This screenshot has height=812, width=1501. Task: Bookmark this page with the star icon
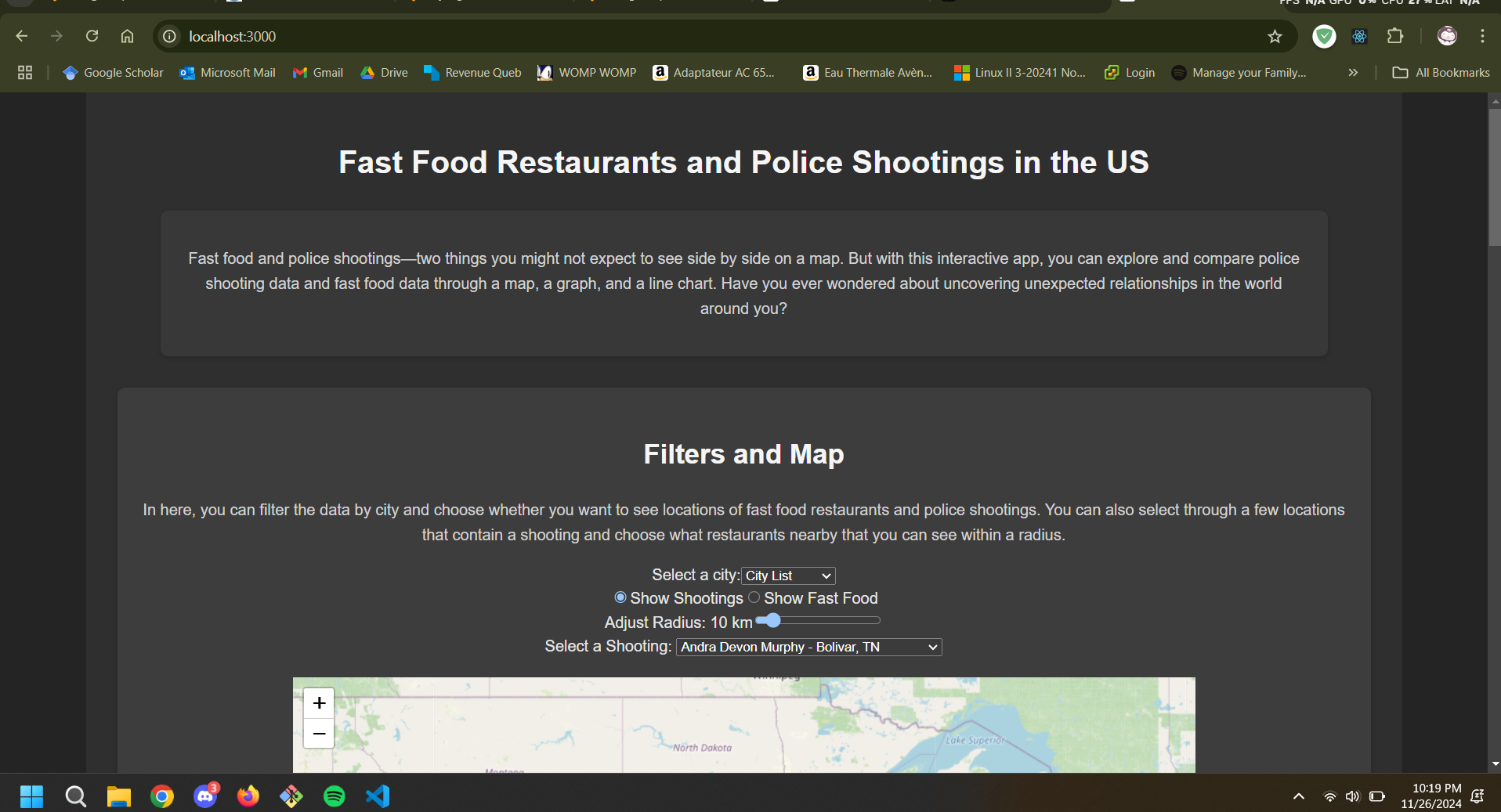click(1275, 36)
